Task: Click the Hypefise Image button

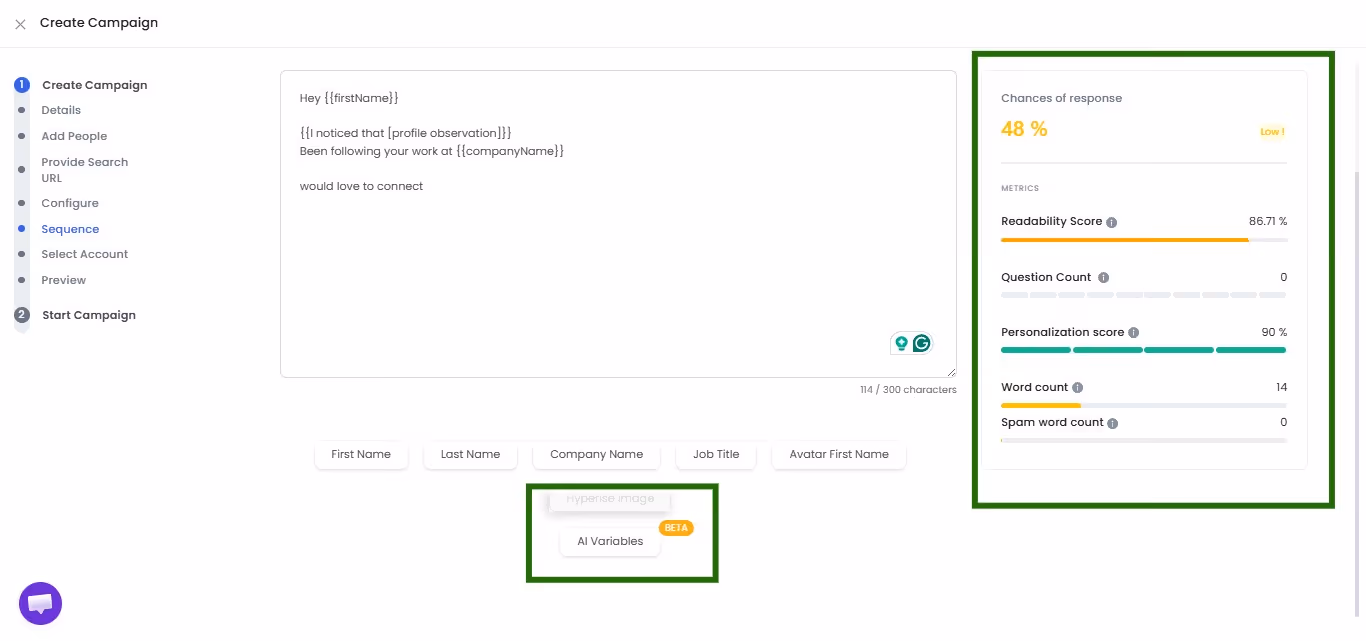Action: click(x=610, y=499)
